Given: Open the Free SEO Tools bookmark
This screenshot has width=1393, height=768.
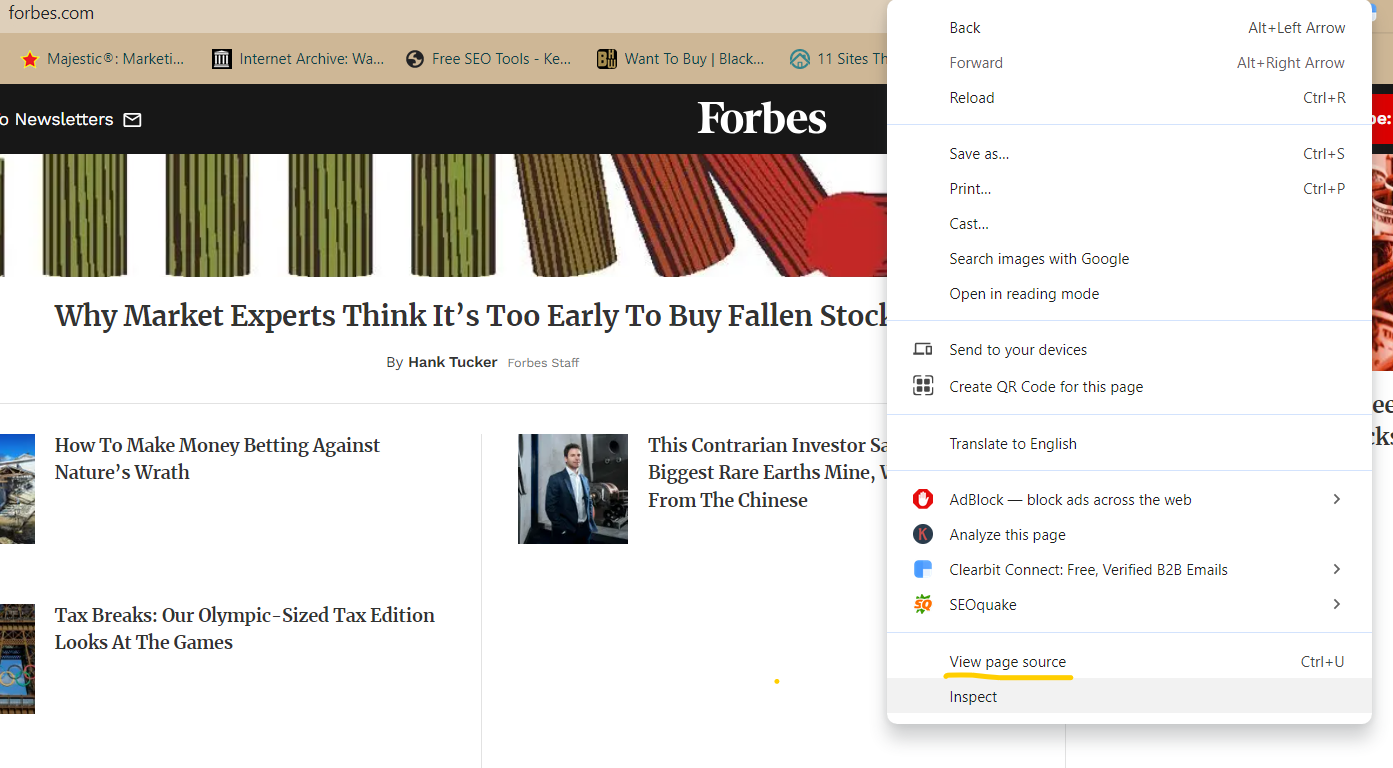Looking at the screenshot, I should 489,59.
